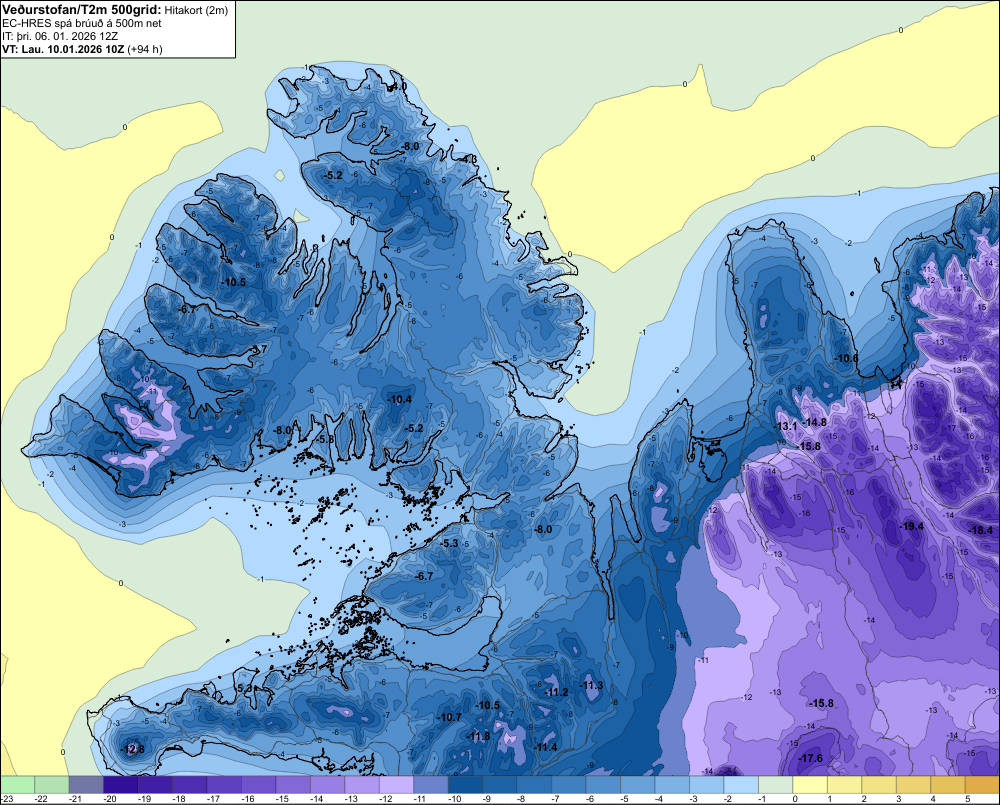1000x805 pixels.
Task: Select the legend swatch labeled -4
Action: (x=672, y=785)
